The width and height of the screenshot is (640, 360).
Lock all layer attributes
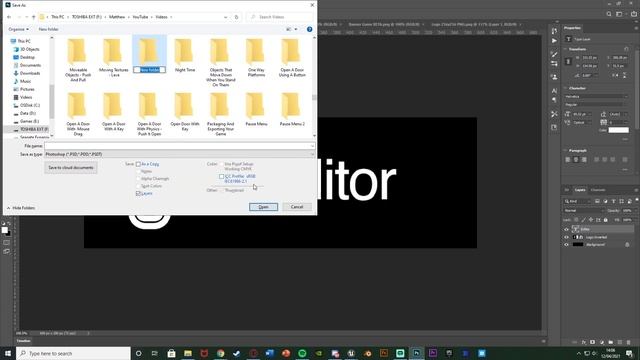point(606,220)
